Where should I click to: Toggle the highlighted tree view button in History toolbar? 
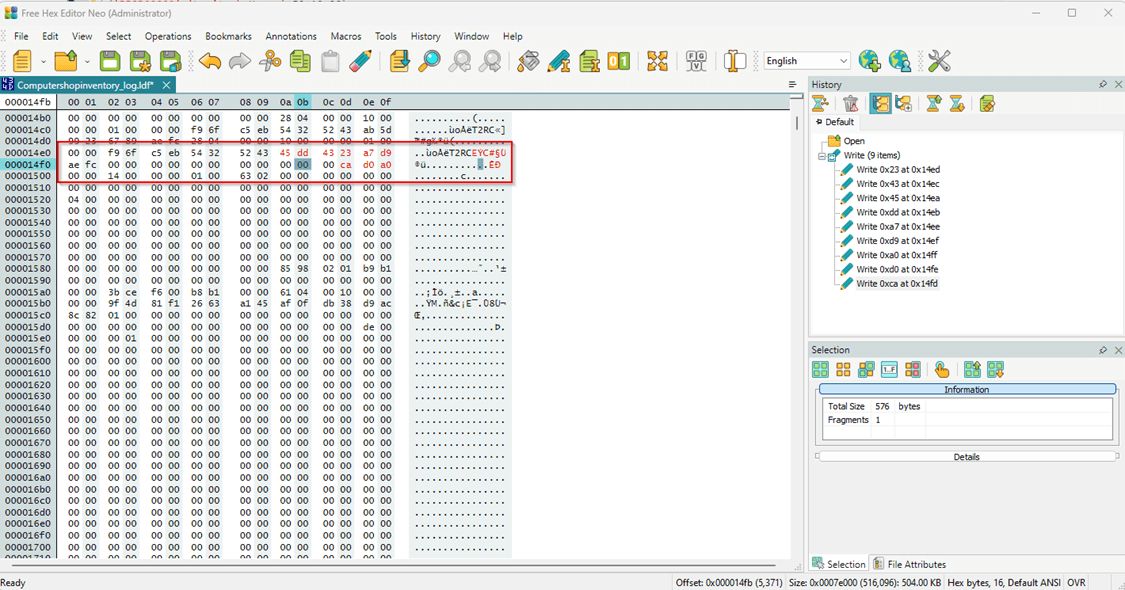[880, 103]
